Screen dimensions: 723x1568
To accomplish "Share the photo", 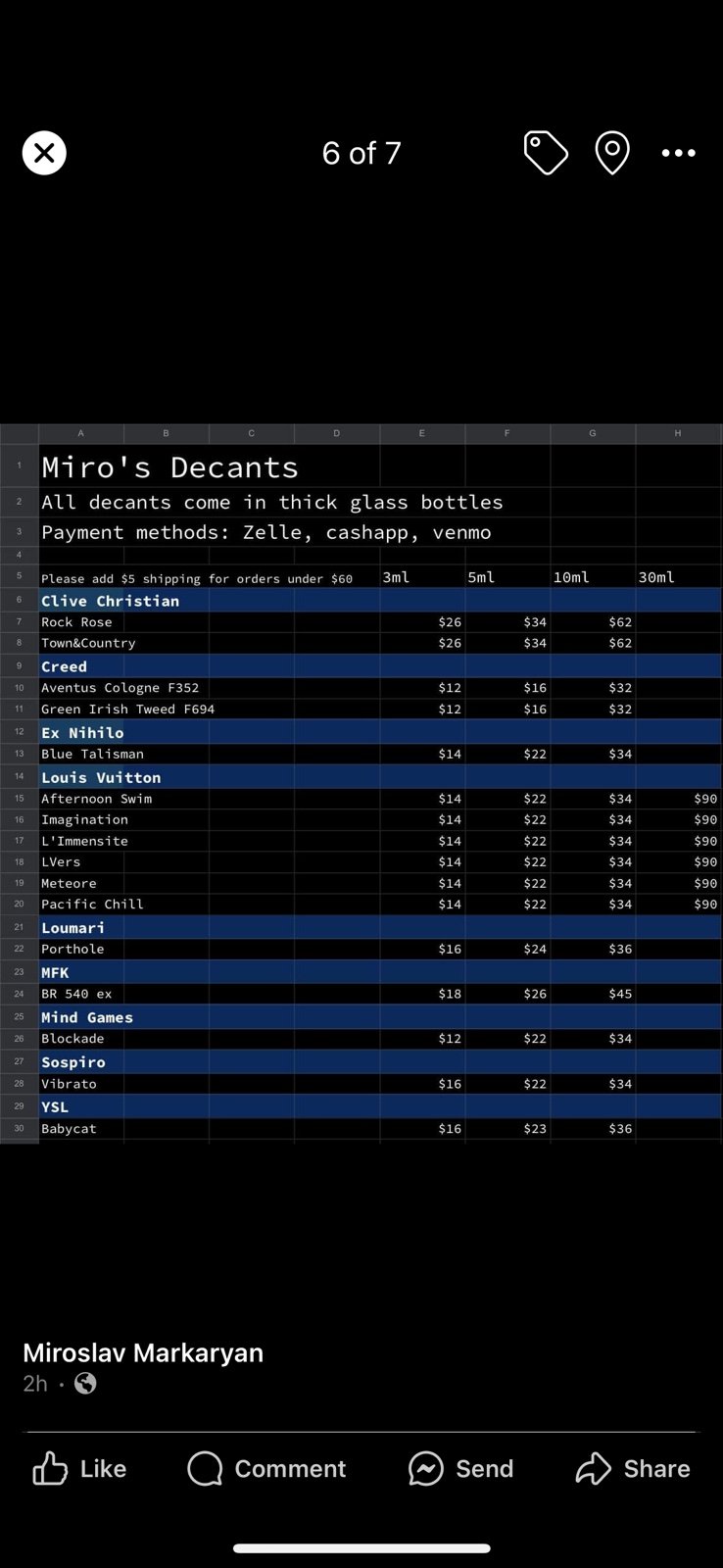I will tap(633, 1468).
